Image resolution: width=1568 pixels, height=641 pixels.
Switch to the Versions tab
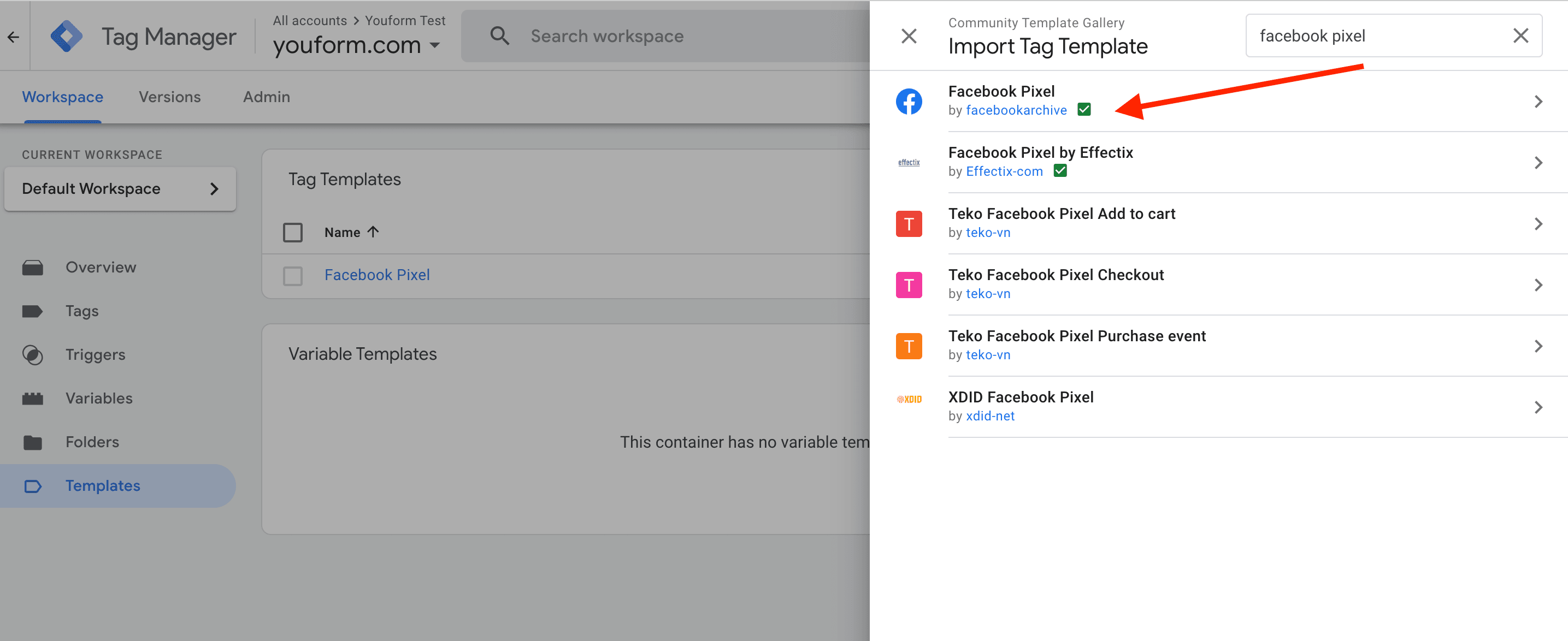coord(170,97)
